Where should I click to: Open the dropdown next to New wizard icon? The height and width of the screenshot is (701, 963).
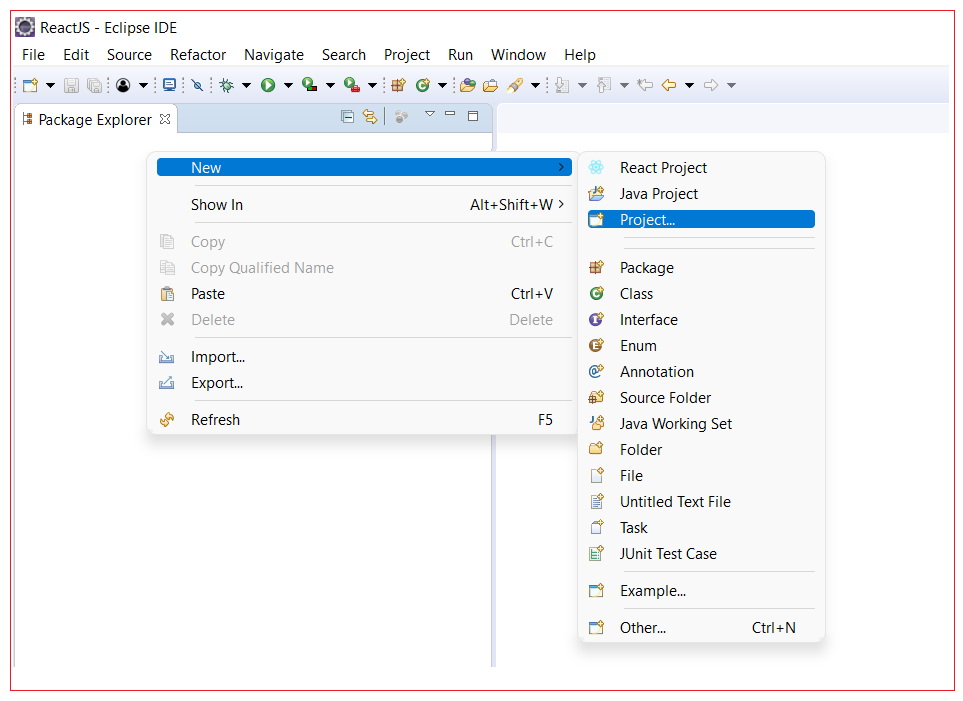click(x=50, y=85)
